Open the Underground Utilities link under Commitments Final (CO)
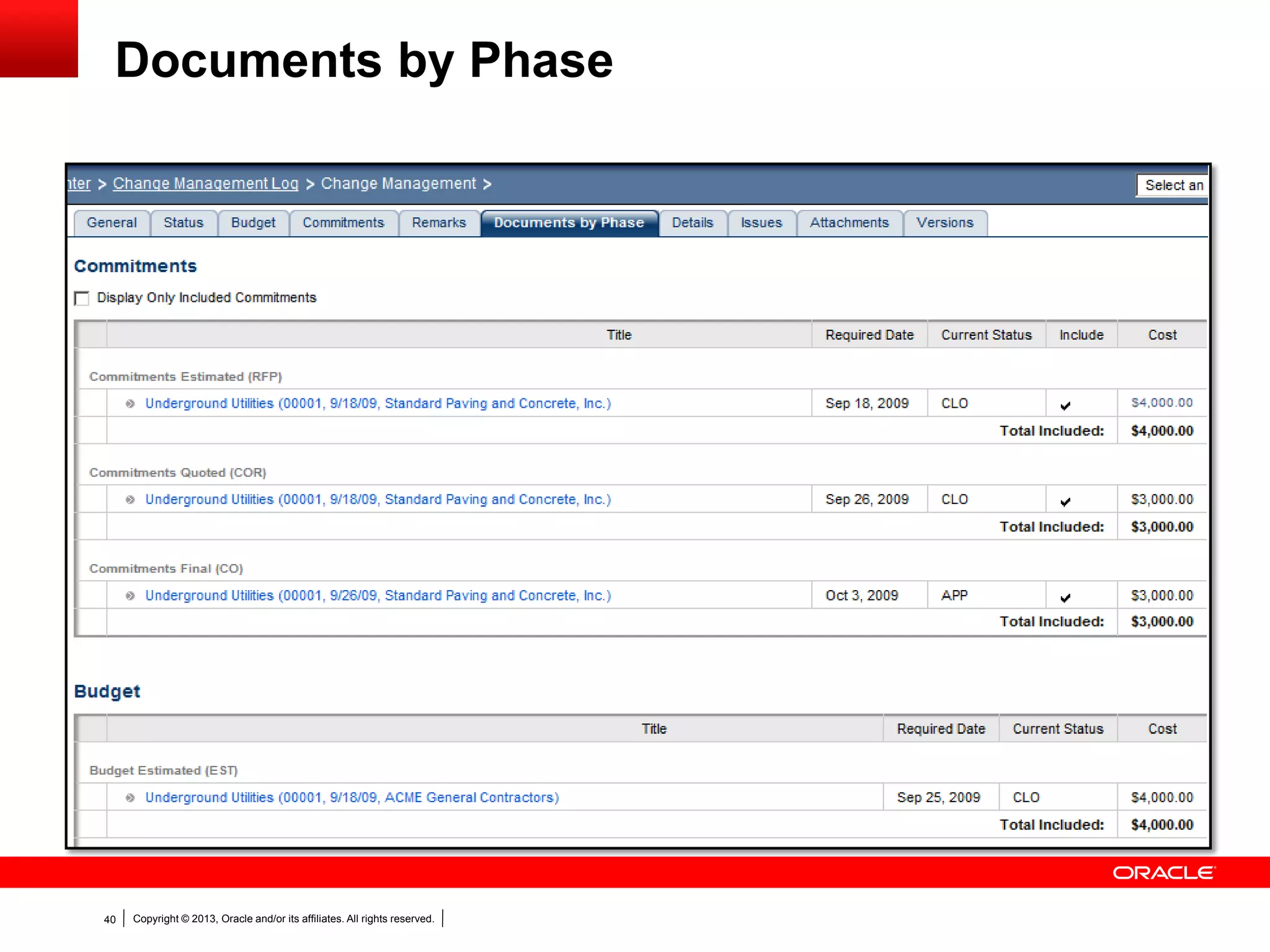 click(378, 596)
